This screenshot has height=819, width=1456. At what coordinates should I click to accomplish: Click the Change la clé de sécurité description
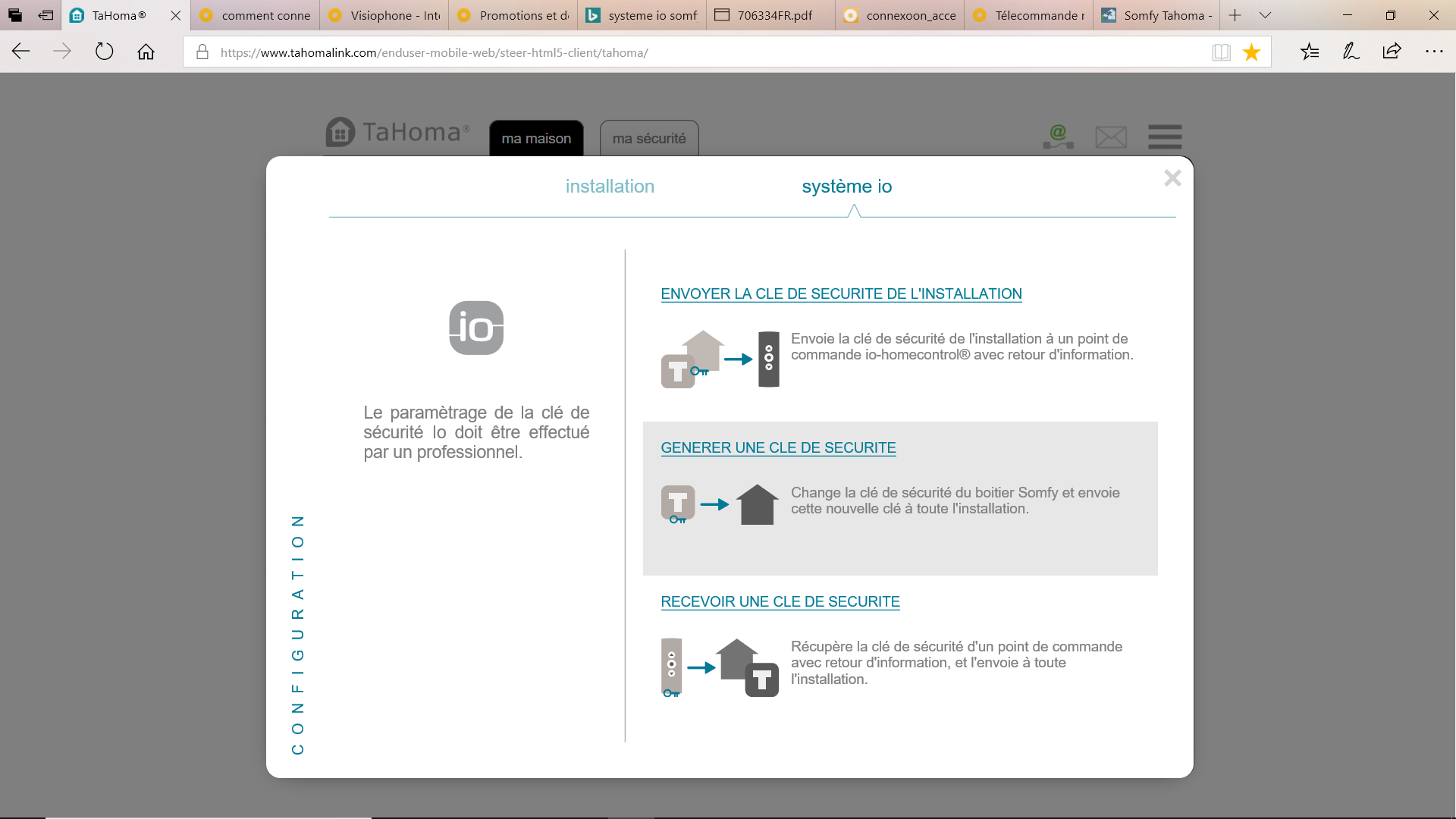click(955, 500)
